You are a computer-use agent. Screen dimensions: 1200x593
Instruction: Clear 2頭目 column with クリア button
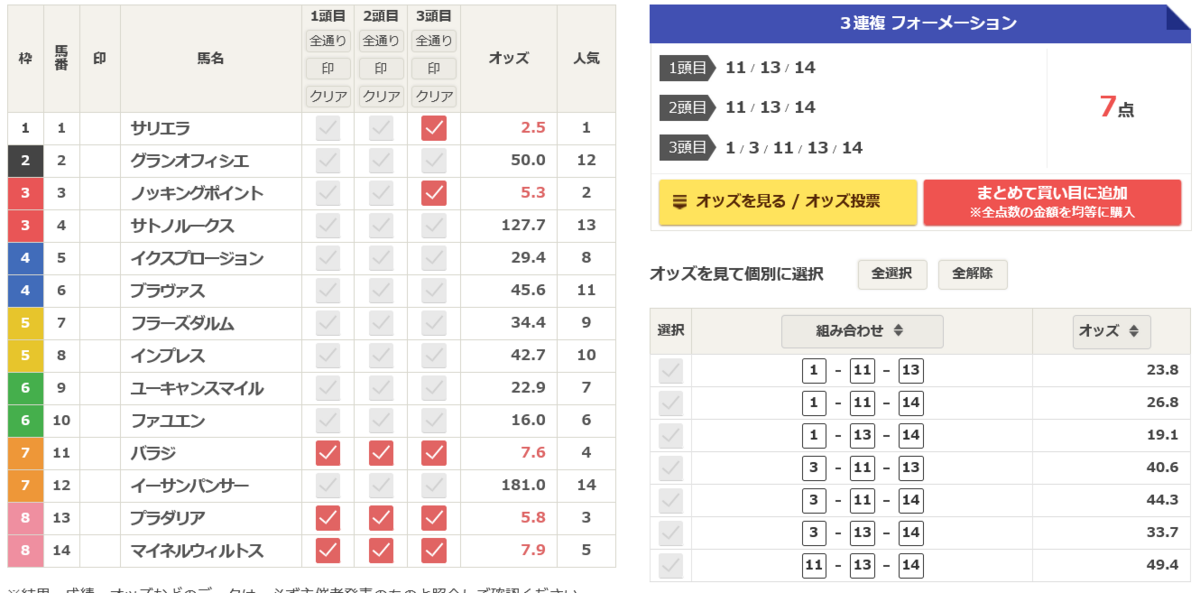pos(381,97)
